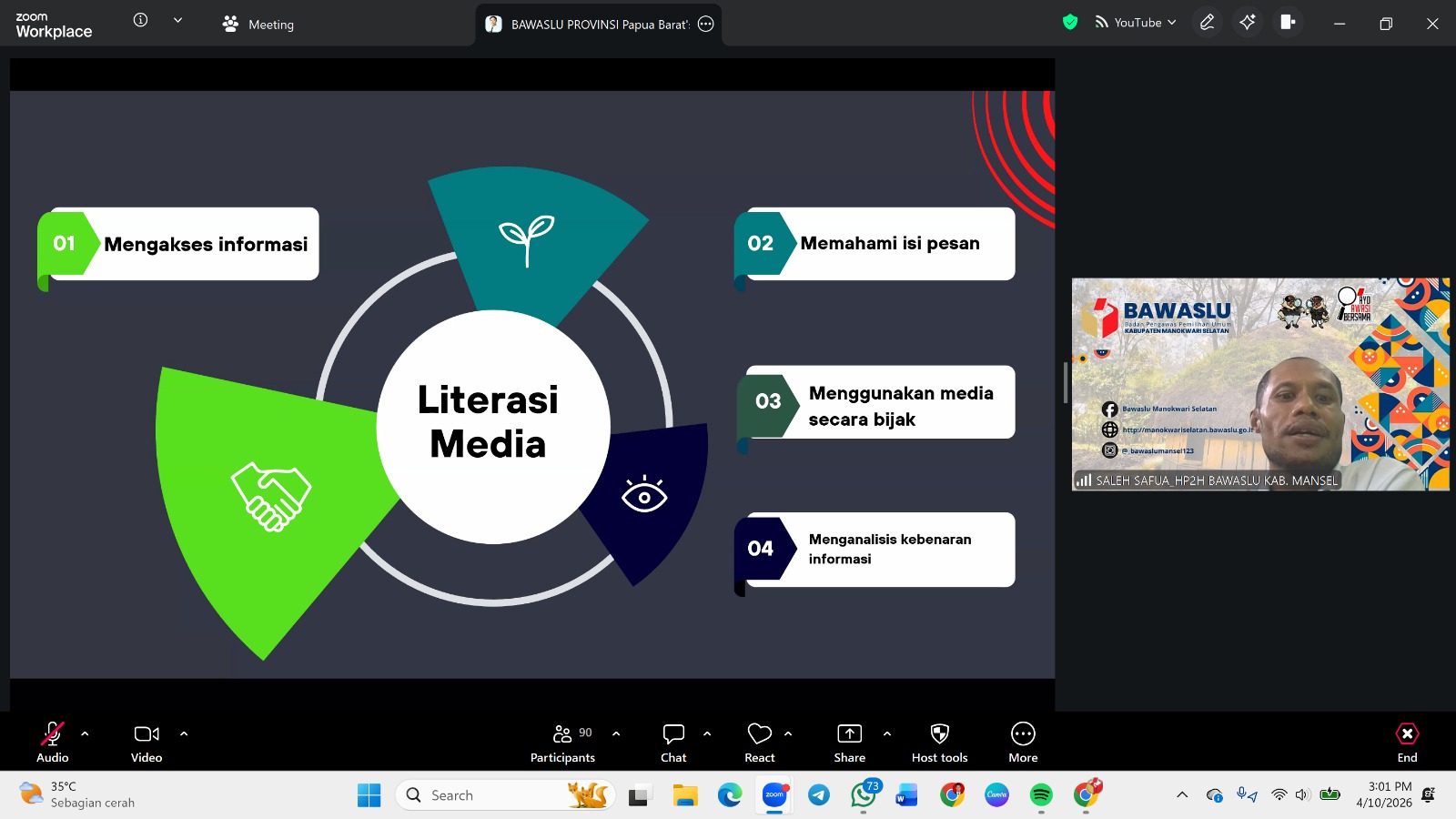Click the green encryption shield icon
This screenshot has width=1456, height=819.
(1070, 23)
